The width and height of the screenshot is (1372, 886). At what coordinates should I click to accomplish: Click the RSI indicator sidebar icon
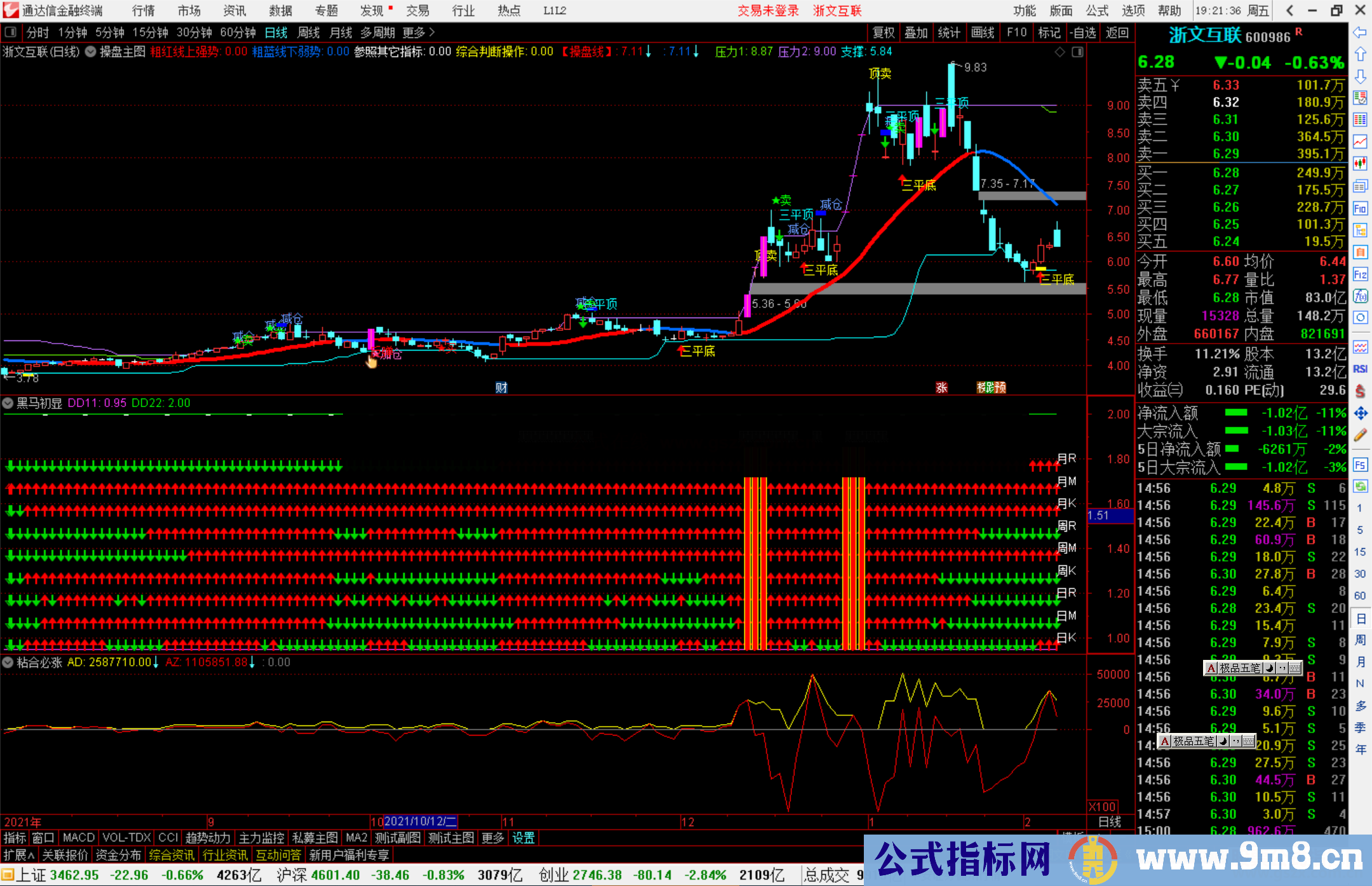pos(1360,369)
